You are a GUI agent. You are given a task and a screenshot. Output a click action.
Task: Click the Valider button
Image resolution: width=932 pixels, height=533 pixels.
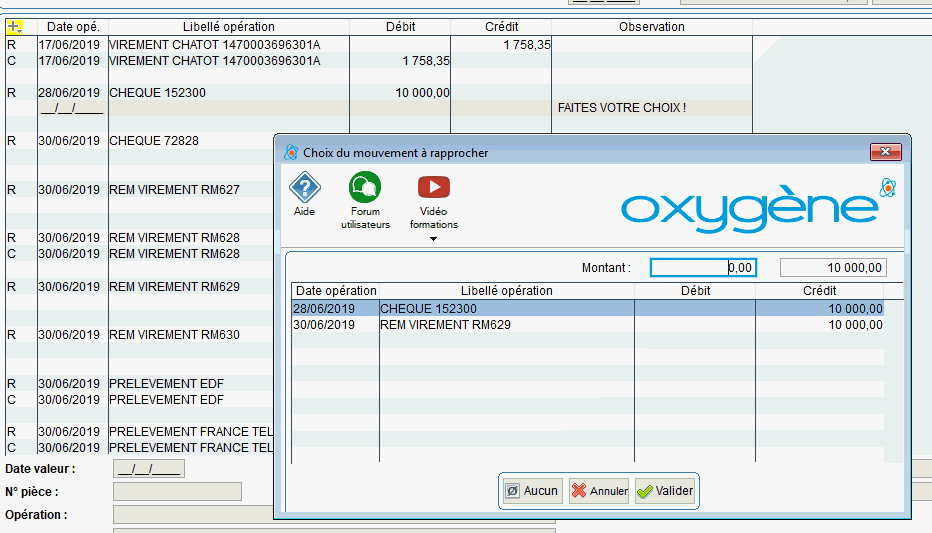tap(665, 491)
